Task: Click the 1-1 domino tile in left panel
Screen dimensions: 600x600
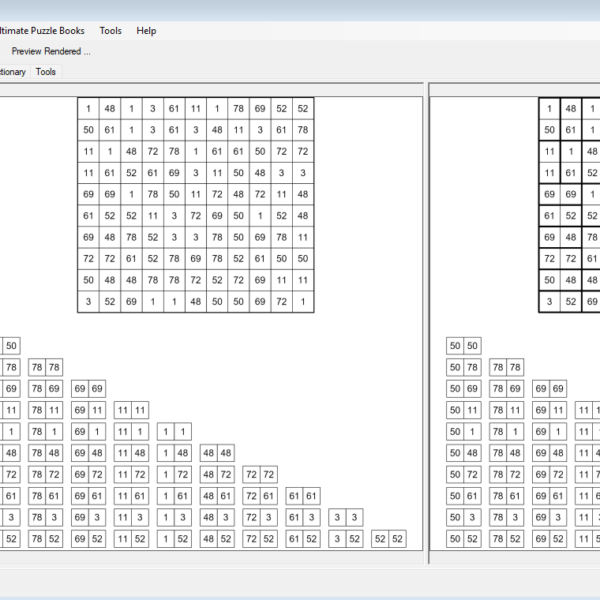Action: click(x=174, y=432)
